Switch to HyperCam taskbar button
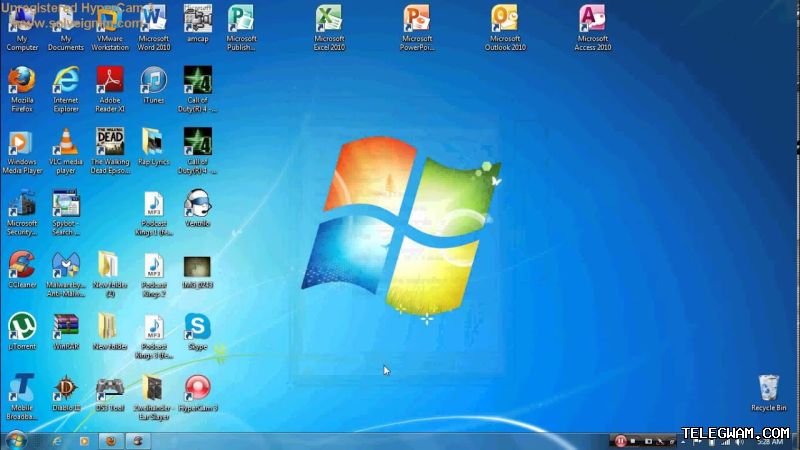The width and height of the screenshot is (800, 450). (x=138, y=441)
